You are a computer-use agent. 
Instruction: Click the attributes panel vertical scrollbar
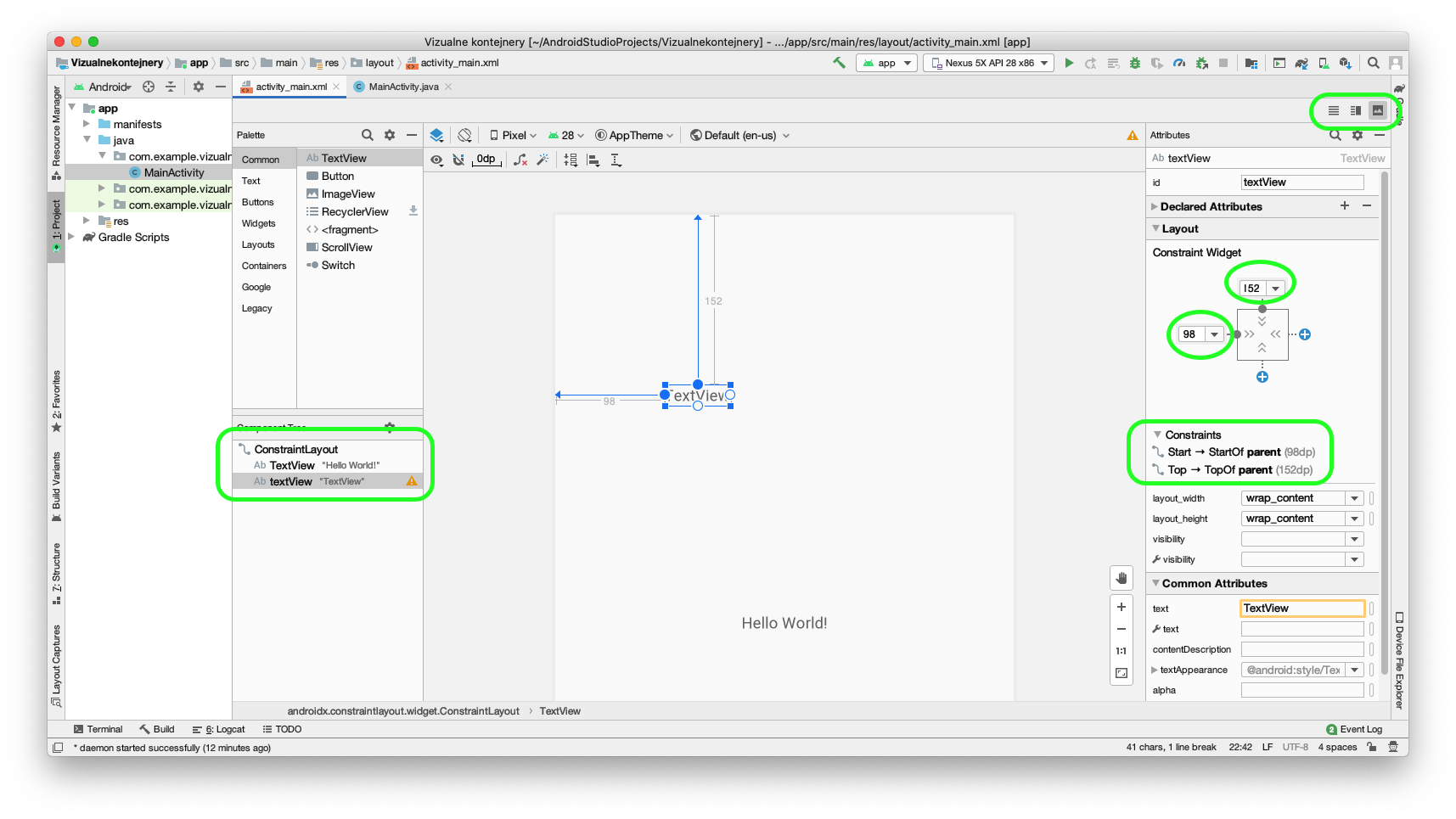click(x=1385, y=382)
